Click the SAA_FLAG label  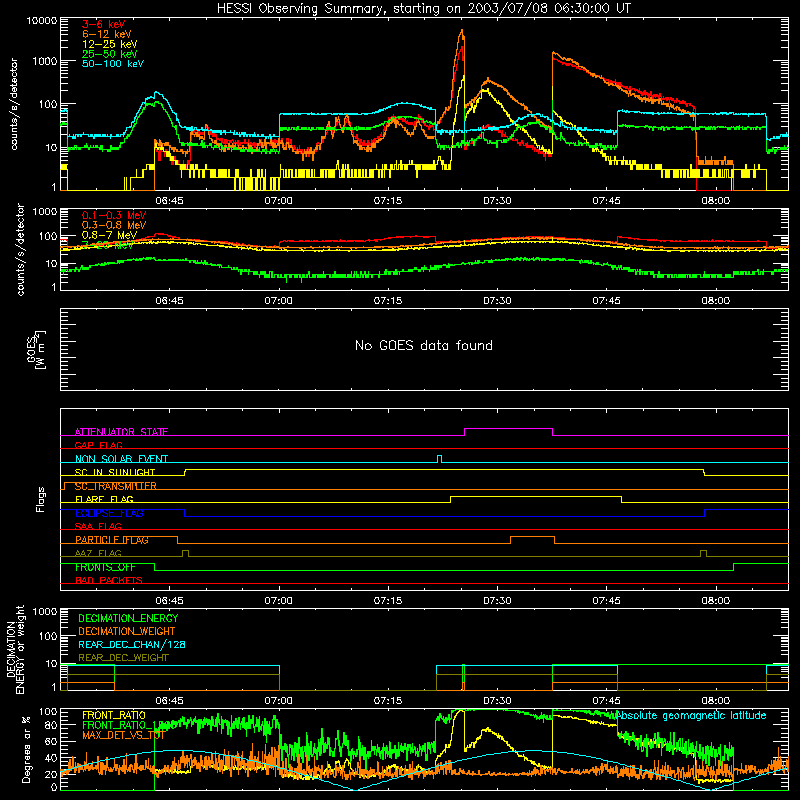(98, 526)
